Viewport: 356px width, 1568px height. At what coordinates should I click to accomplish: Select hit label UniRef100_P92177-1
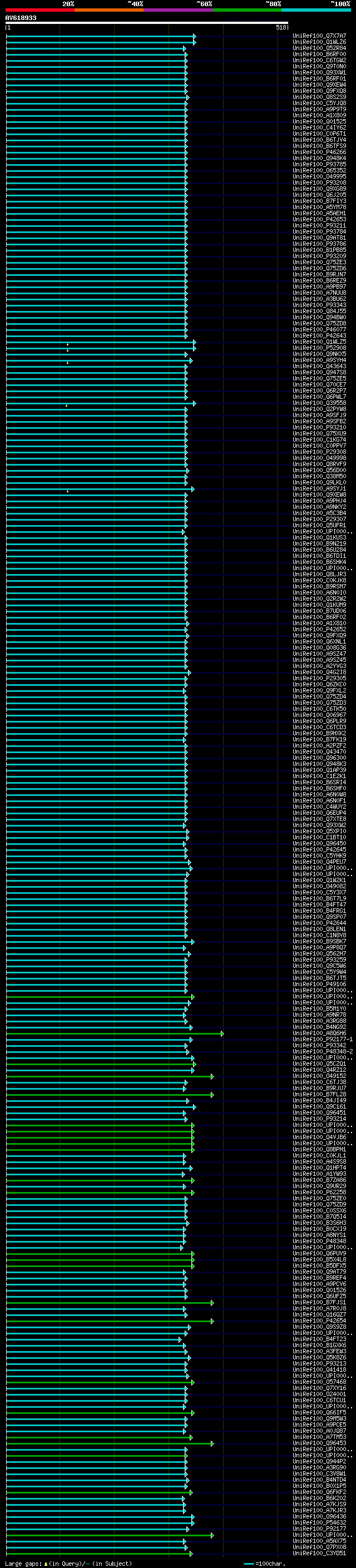323,1039
